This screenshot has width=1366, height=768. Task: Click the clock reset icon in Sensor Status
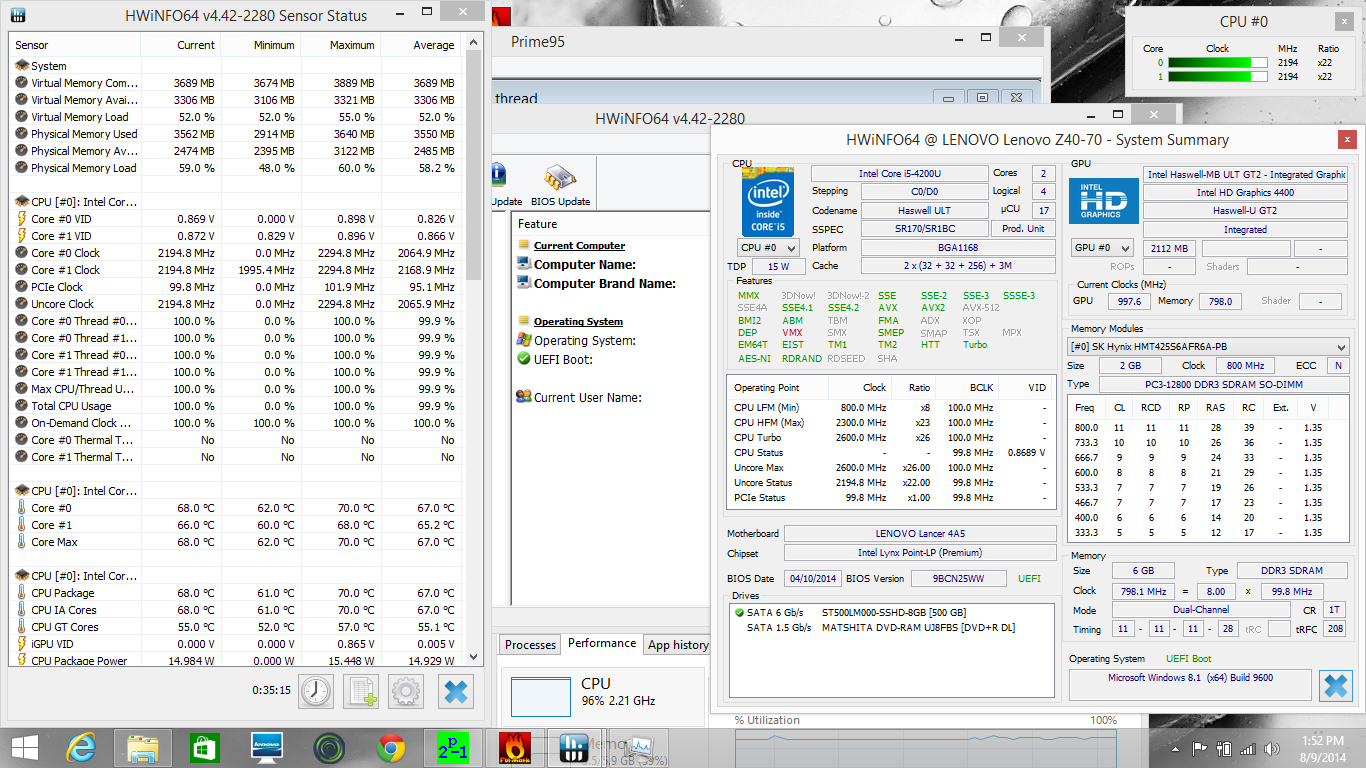(315, 691)
